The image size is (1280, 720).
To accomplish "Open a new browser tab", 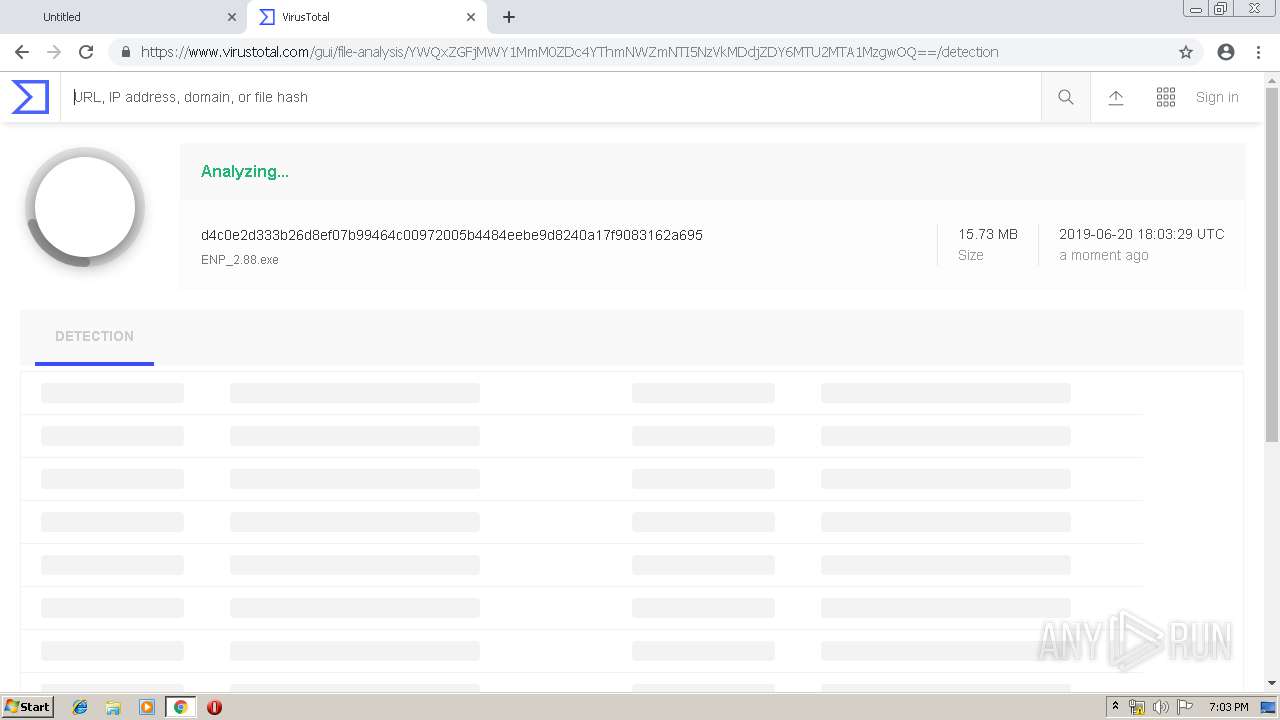I will click(509, 17).
